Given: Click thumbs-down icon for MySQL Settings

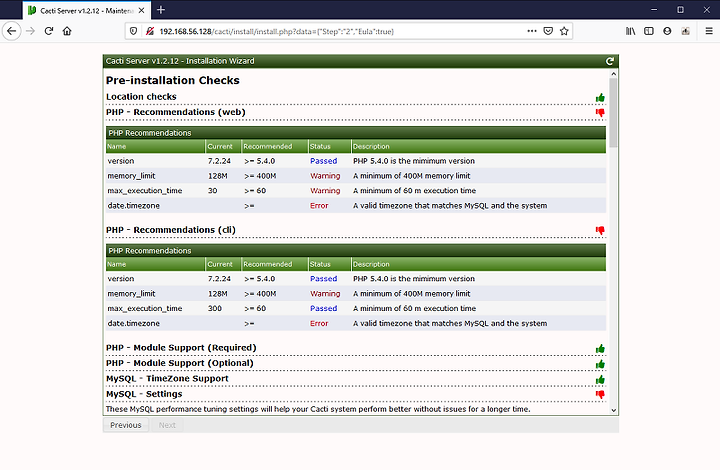Looking at the screenshot, I should pos(600,395).
